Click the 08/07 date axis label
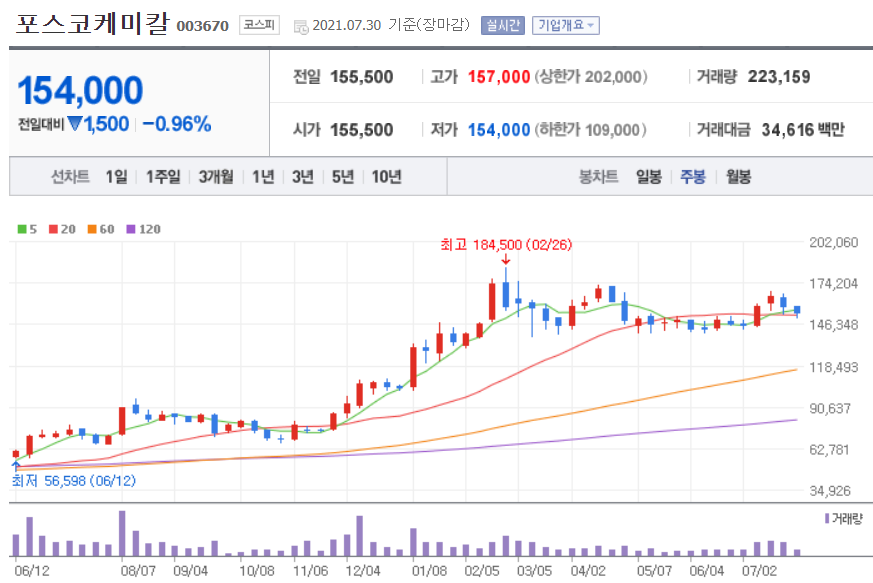873x583 pixels. [138, 571]
